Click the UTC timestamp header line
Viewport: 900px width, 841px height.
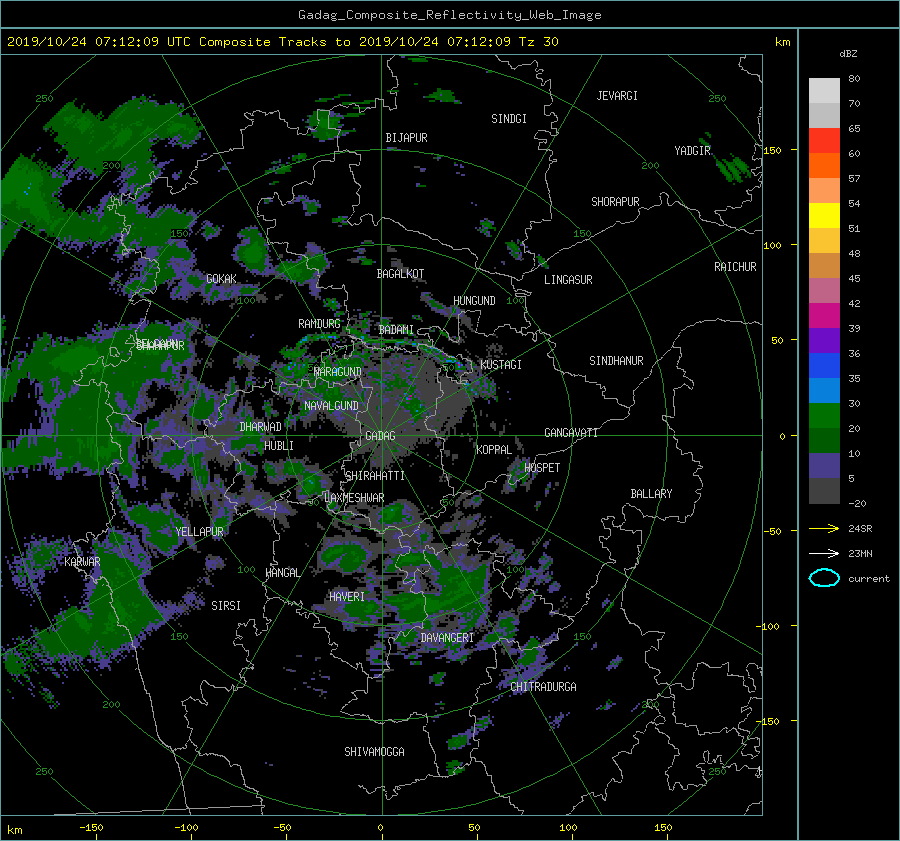tap(282, 42)
